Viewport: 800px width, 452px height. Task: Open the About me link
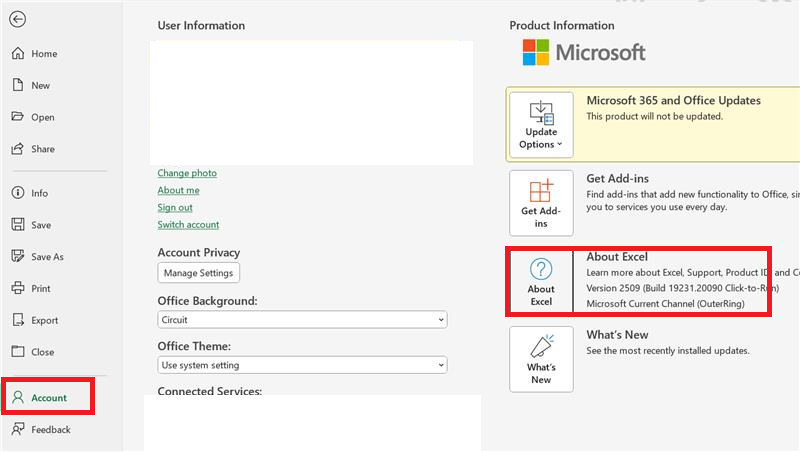179,190
